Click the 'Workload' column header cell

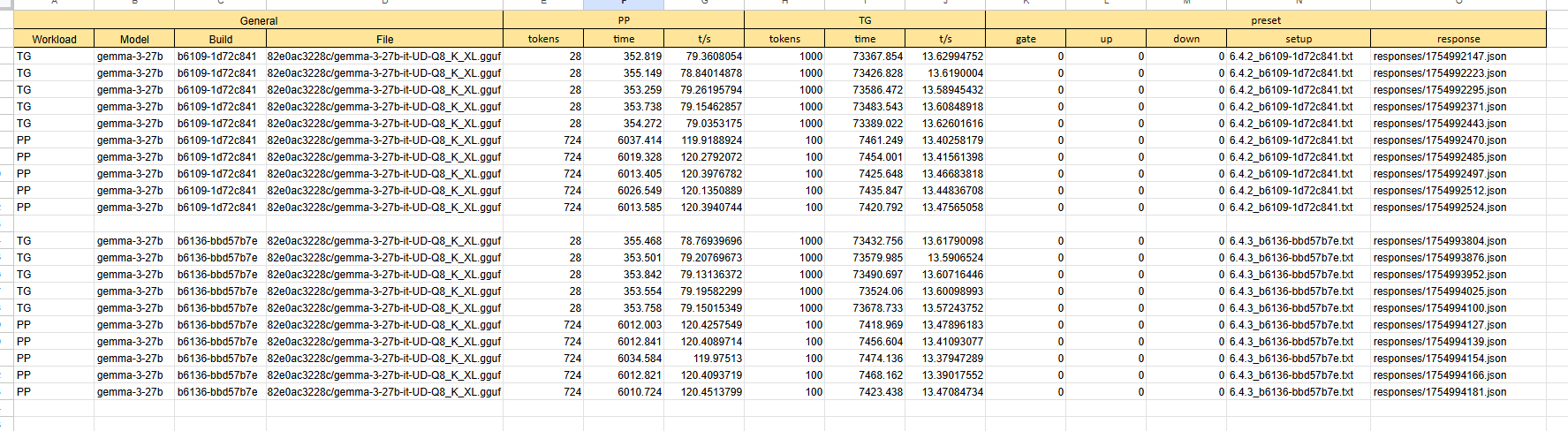[x=54, y=39]
